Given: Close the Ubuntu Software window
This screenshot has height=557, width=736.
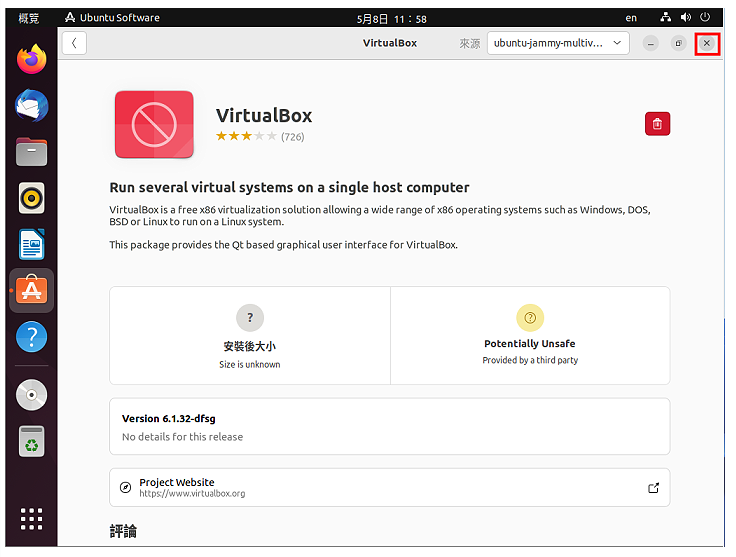Looking at the screenshot, I should click(707, 44).
